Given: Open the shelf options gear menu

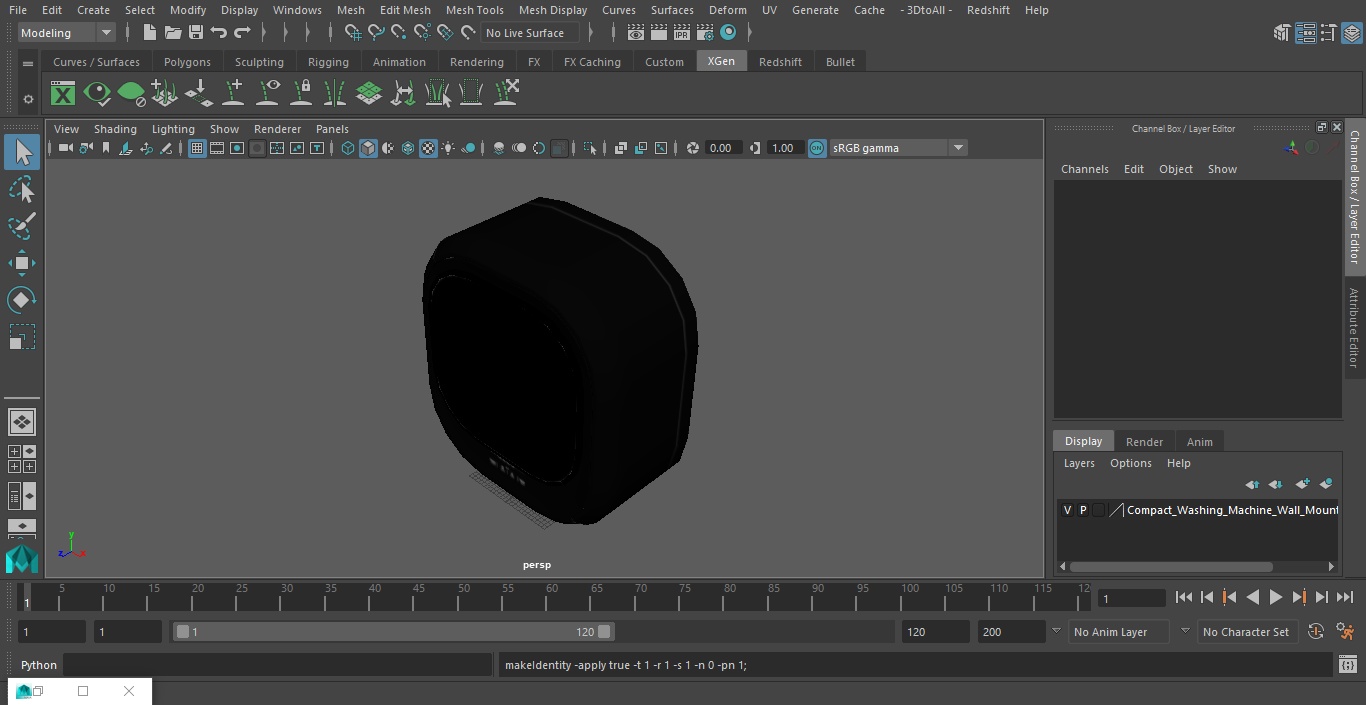Looking at the screenshot, I should tap(28, 99).
